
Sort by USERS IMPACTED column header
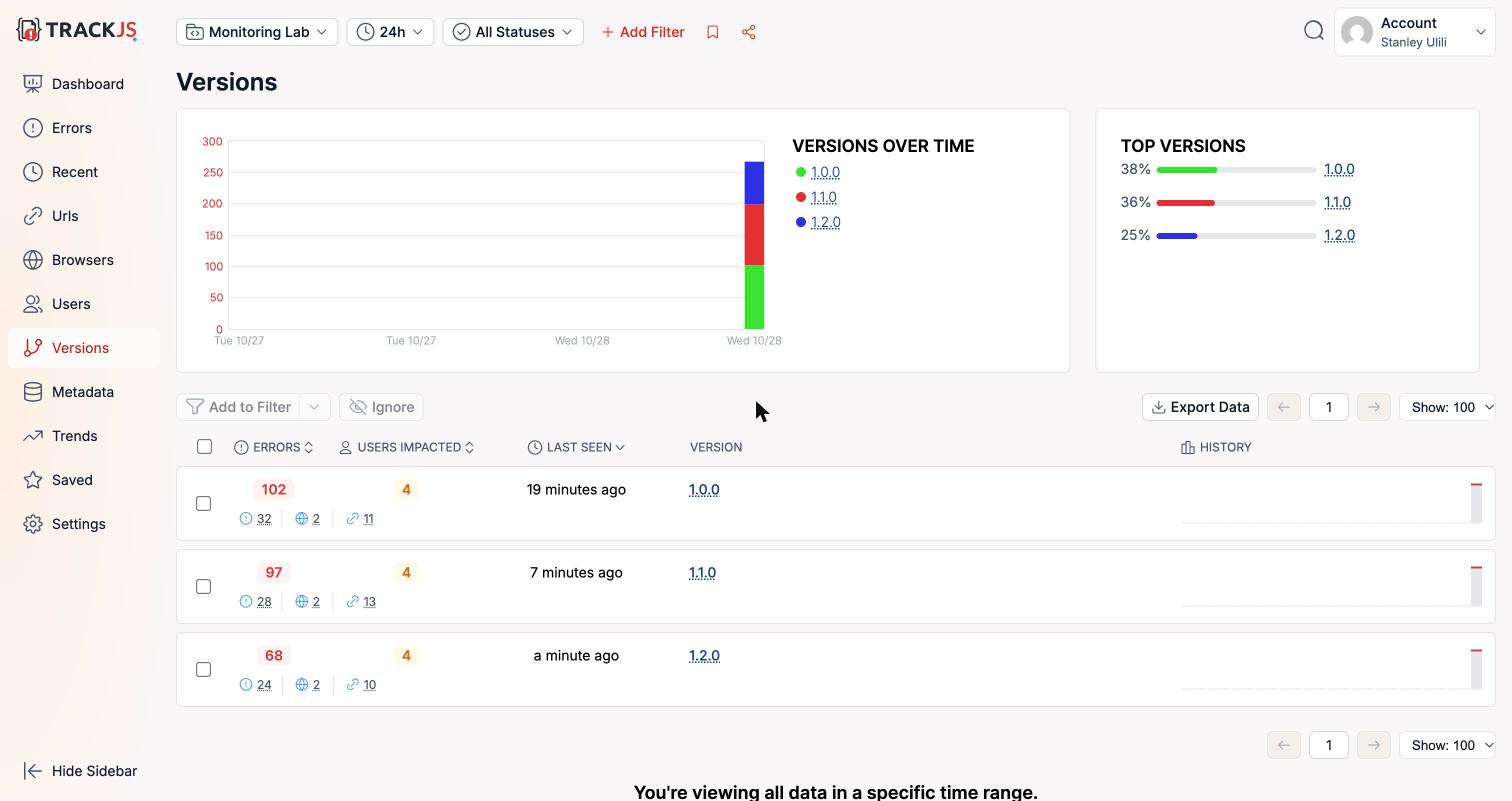pyautogui.click(x=407, y=447)
